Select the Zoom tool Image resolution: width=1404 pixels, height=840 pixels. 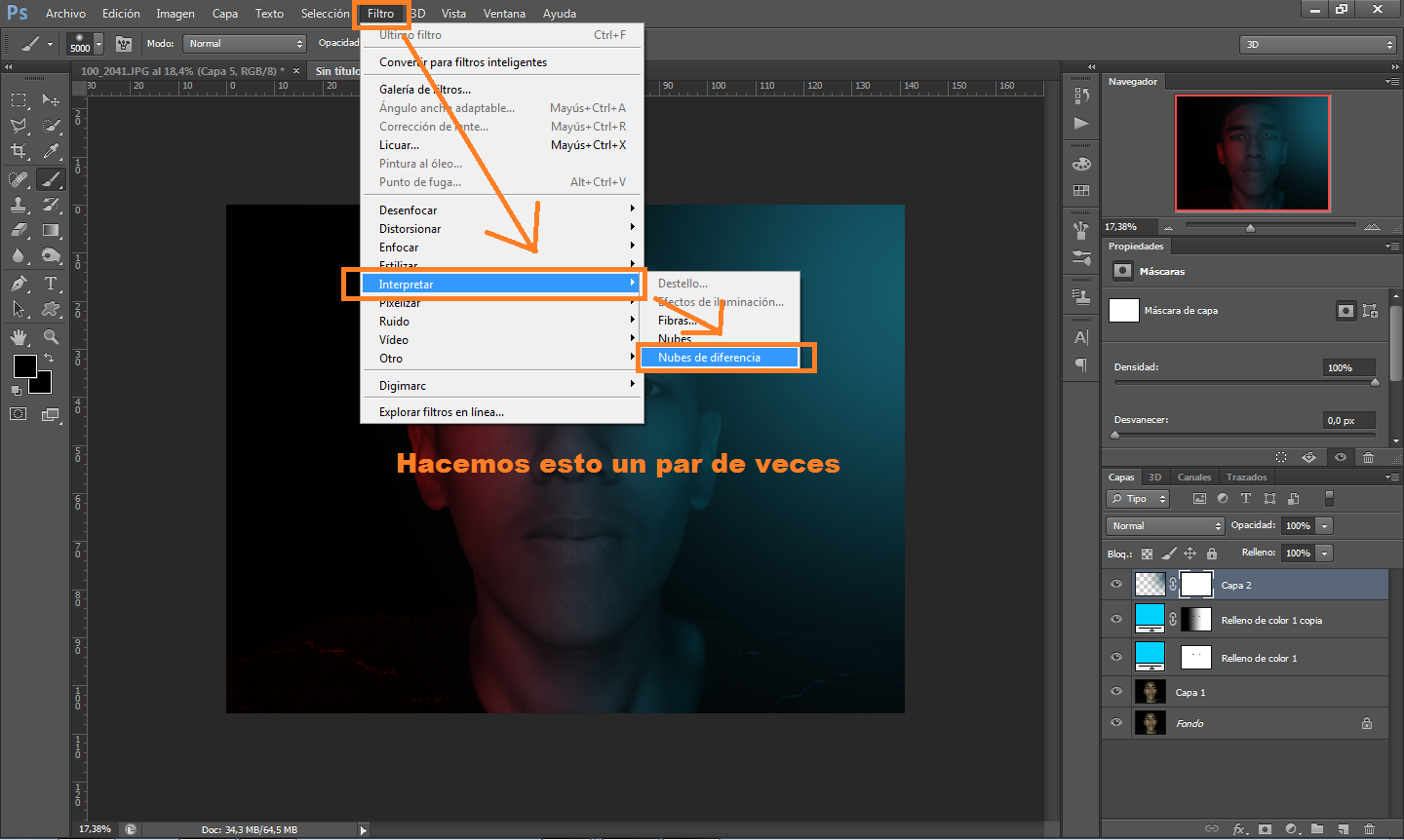click(x=51, y=337)
